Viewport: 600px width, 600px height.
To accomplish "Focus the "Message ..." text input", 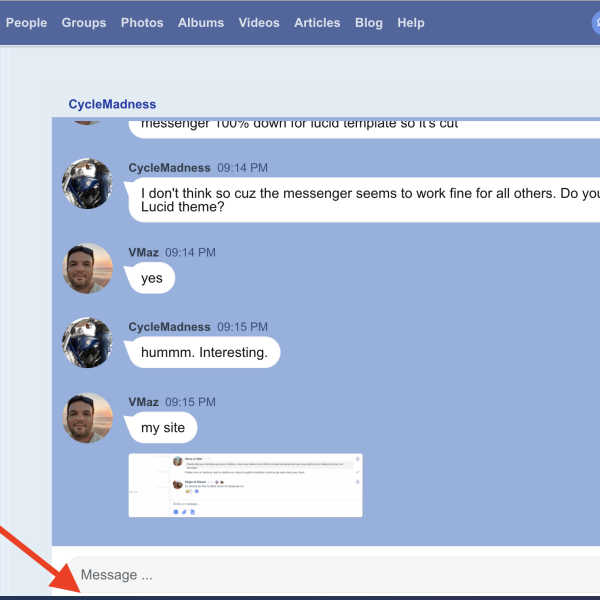I will tap(330, 575).
